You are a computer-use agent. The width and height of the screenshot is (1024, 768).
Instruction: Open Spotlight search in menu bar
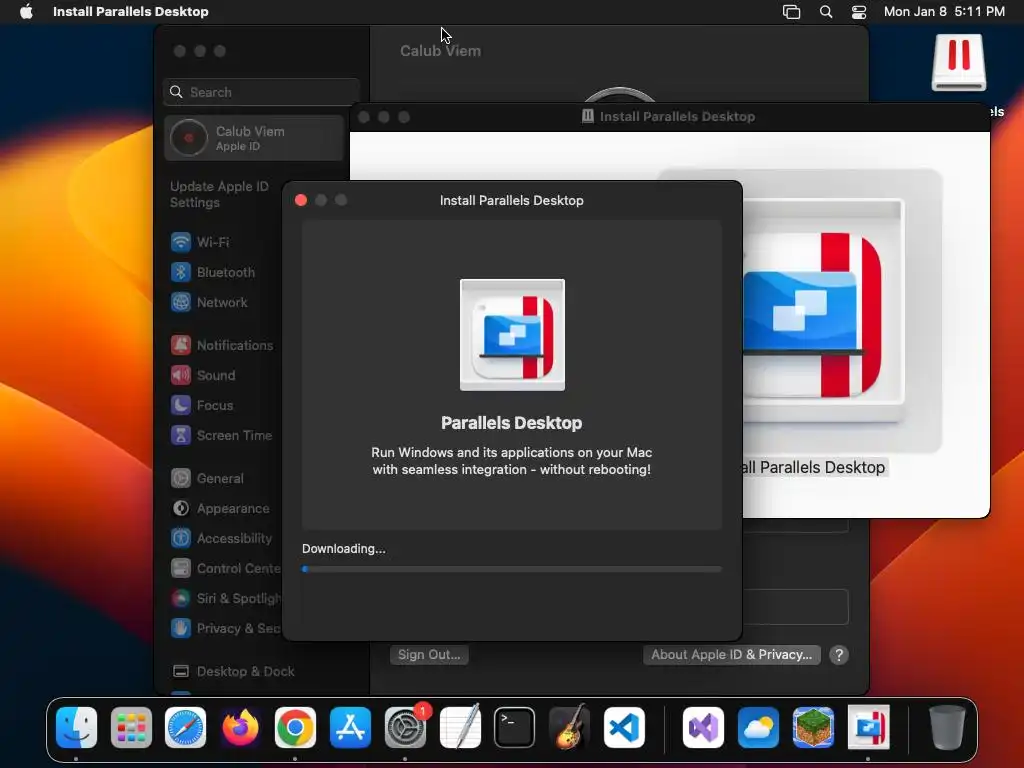tap(825, 11)
